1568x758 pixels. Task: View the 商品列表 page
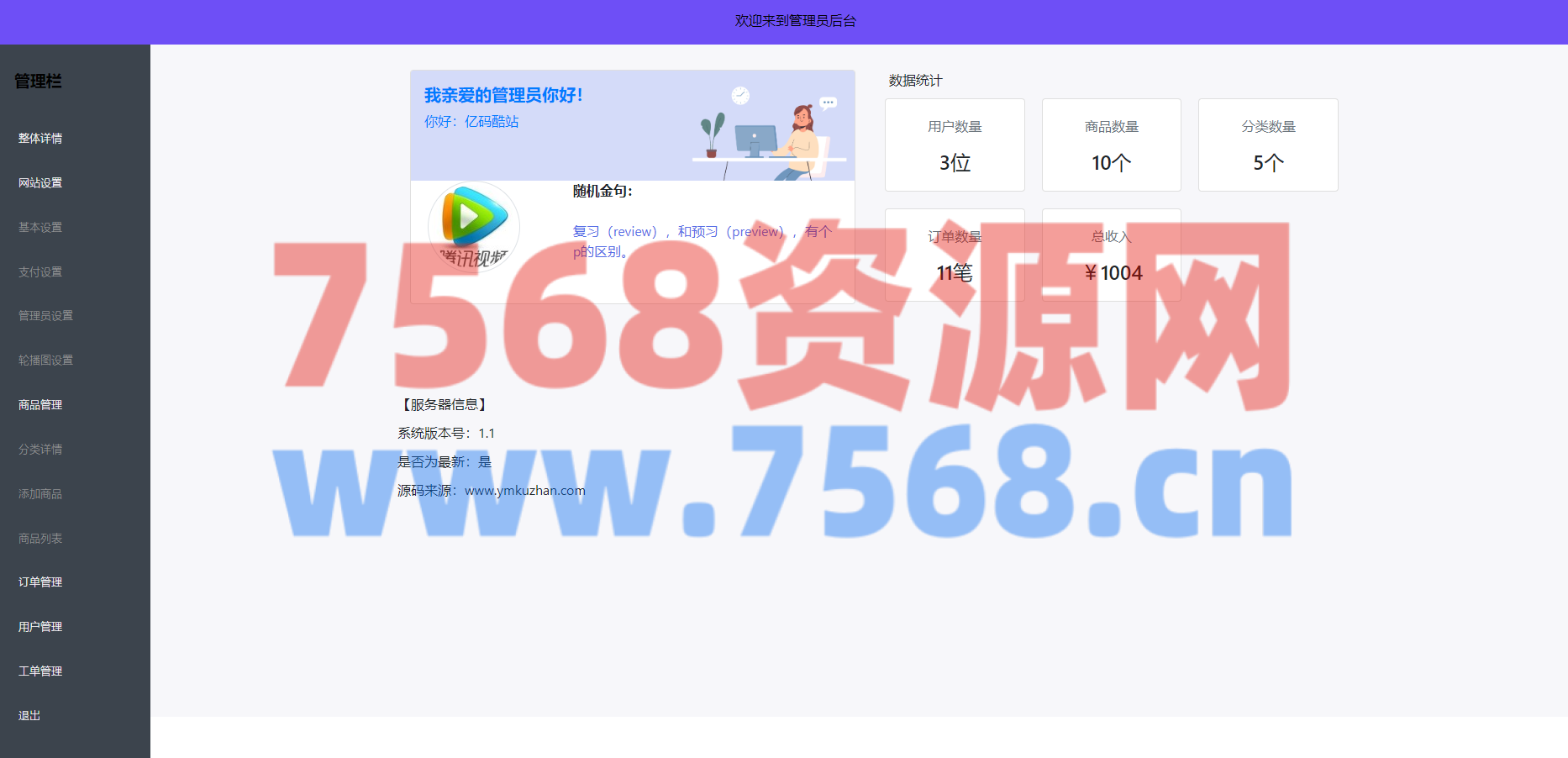pos(40,539)
